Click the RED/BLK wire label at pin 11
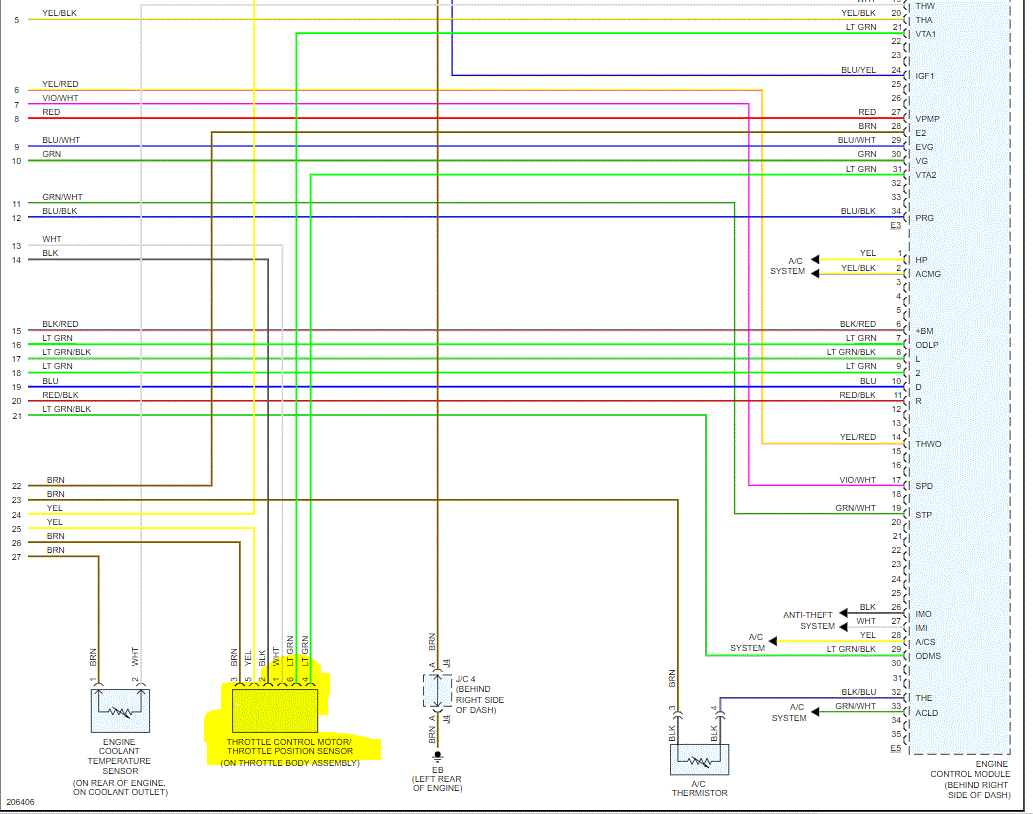Image resolution: width=1033 pixels, height=814 pixels. pos(857,395)
